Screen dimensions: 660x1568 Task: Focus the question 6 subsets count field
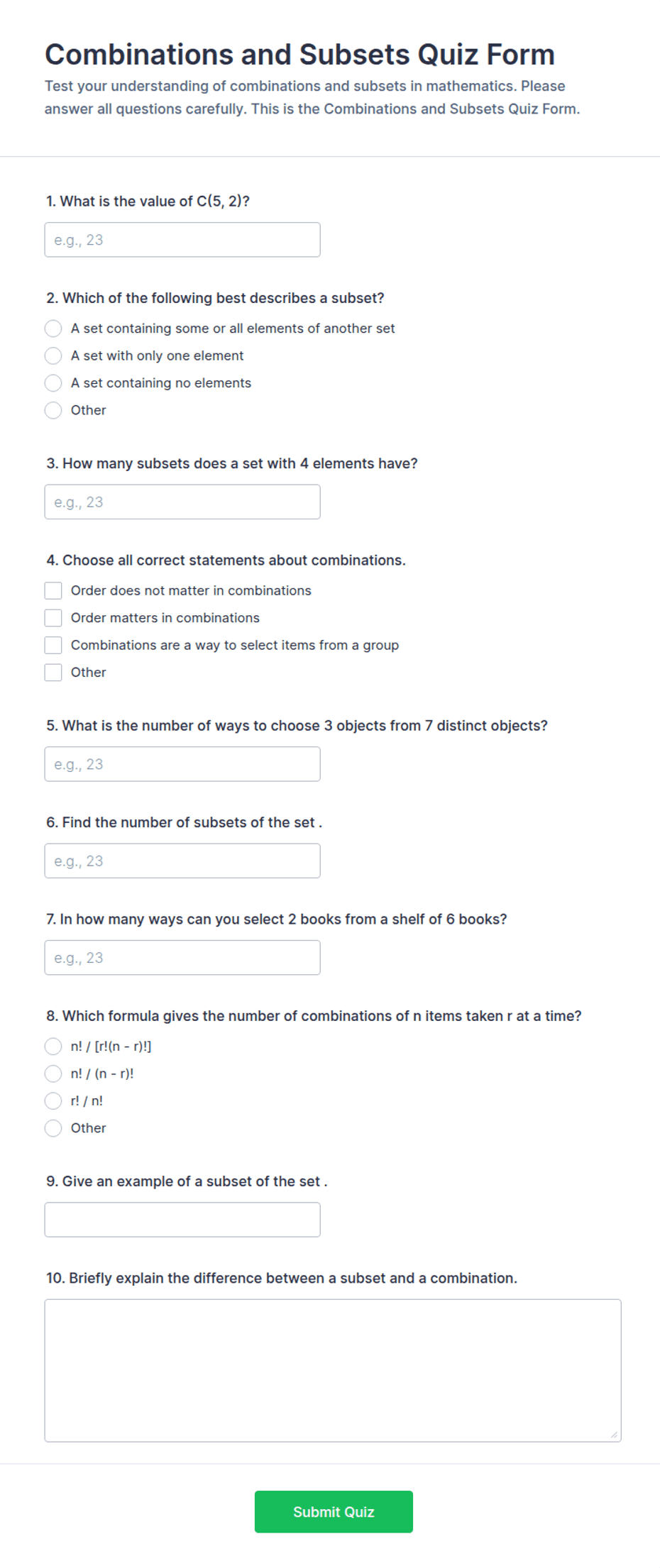[182, 861]
